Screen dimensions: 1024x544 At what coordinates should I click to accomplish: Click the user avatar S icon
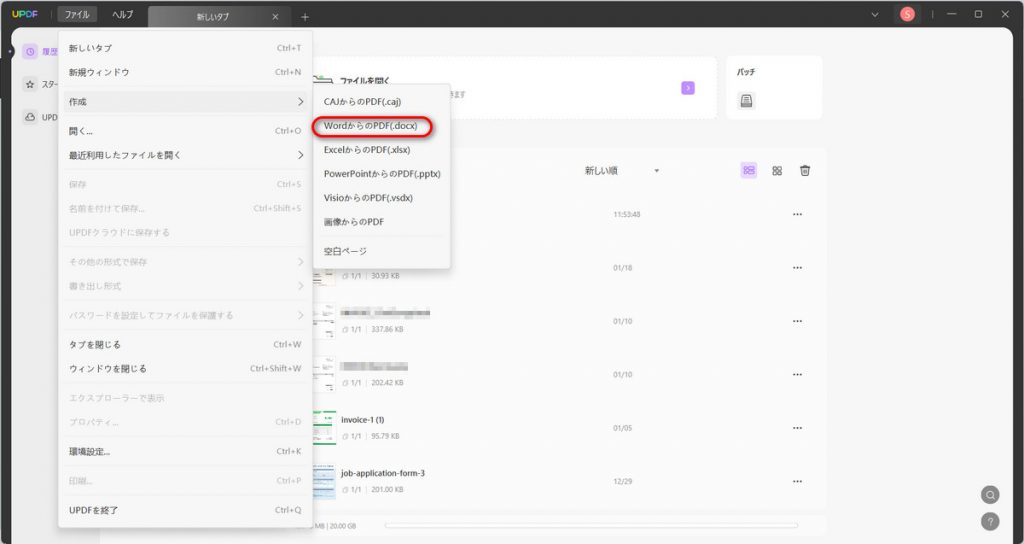(x=907, y=14)
